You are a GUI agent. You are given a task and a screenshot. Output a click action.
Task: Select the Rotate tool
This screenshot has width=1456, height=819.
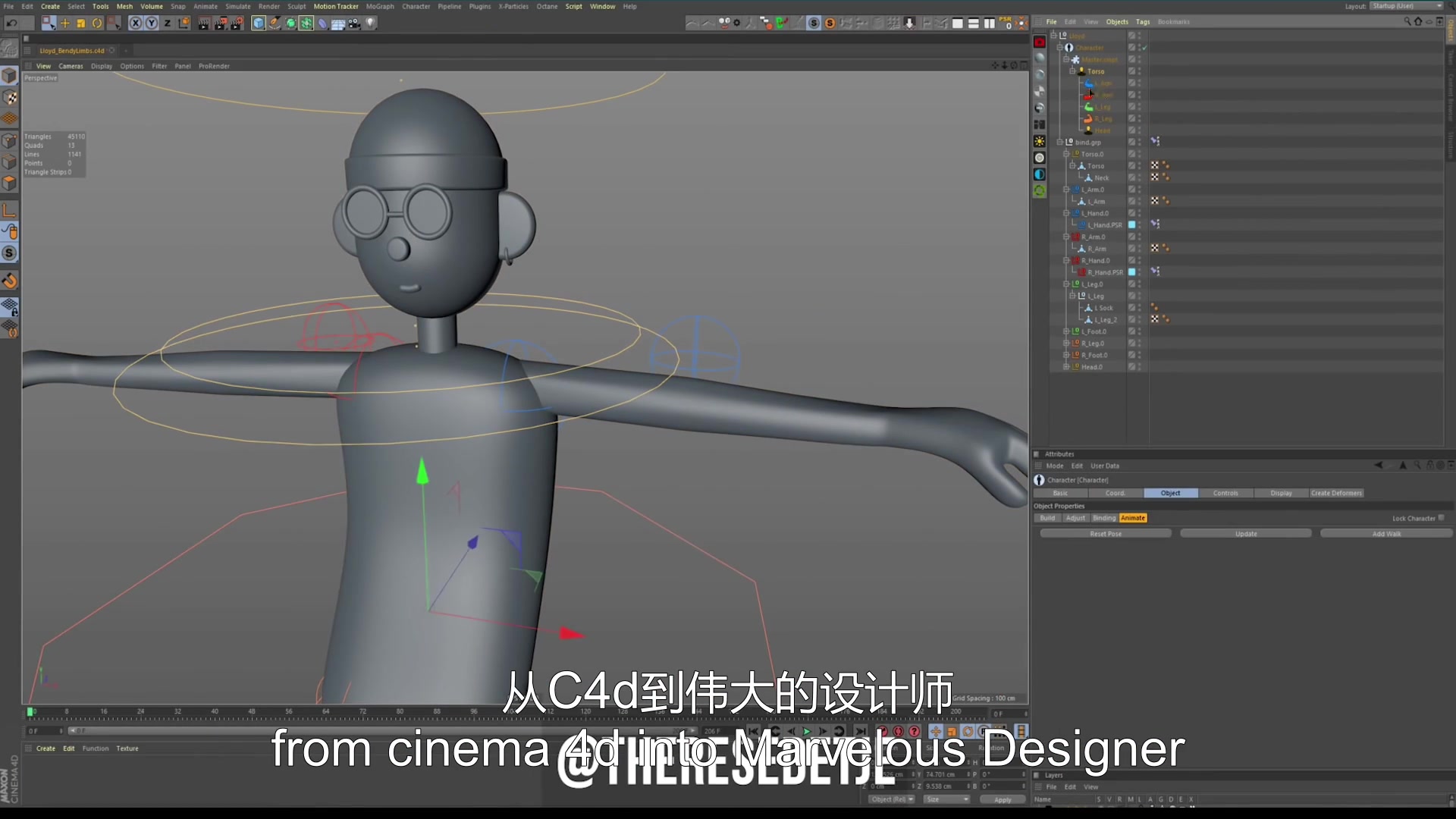pyautogui.click(x=97, y=23)
